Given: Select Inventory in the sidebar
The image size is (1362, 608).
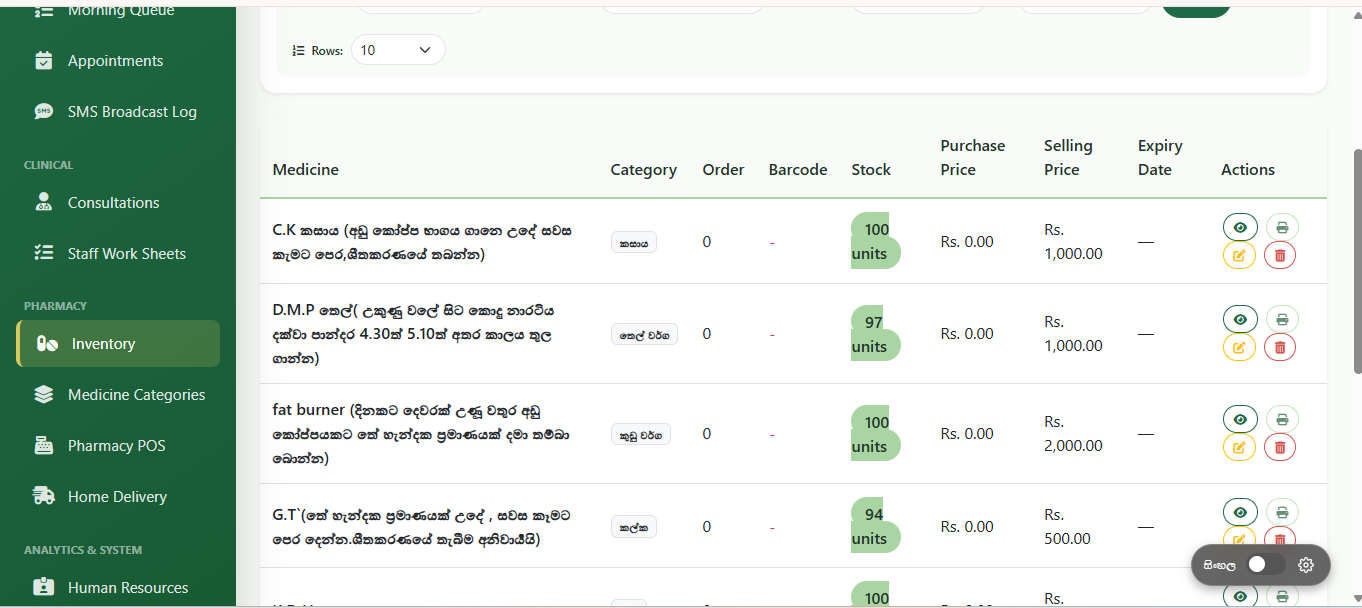Looking at the screenshot, I should (x=118, y=344).
